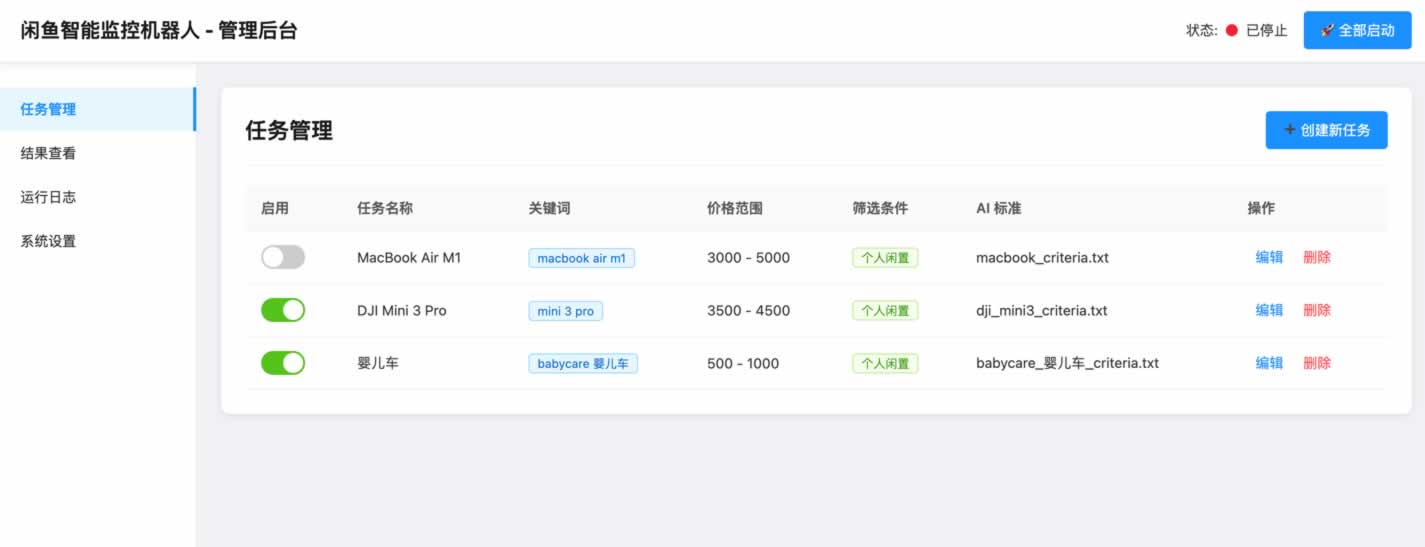Click the rocket 全部启动 button

1356,30
